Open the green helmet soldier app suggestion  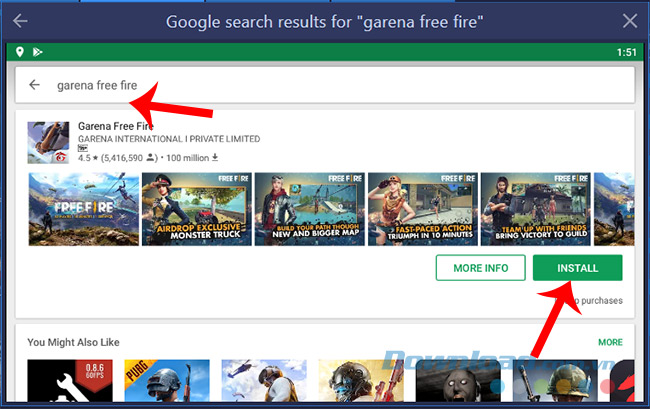pyautogui.click(x=555, y=381)
